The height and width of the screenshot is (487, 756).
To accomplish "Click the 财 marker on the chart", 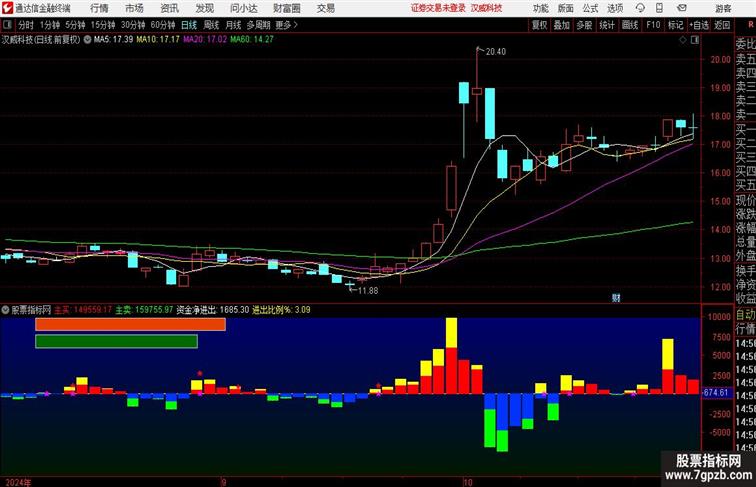I will coord(616,298).
